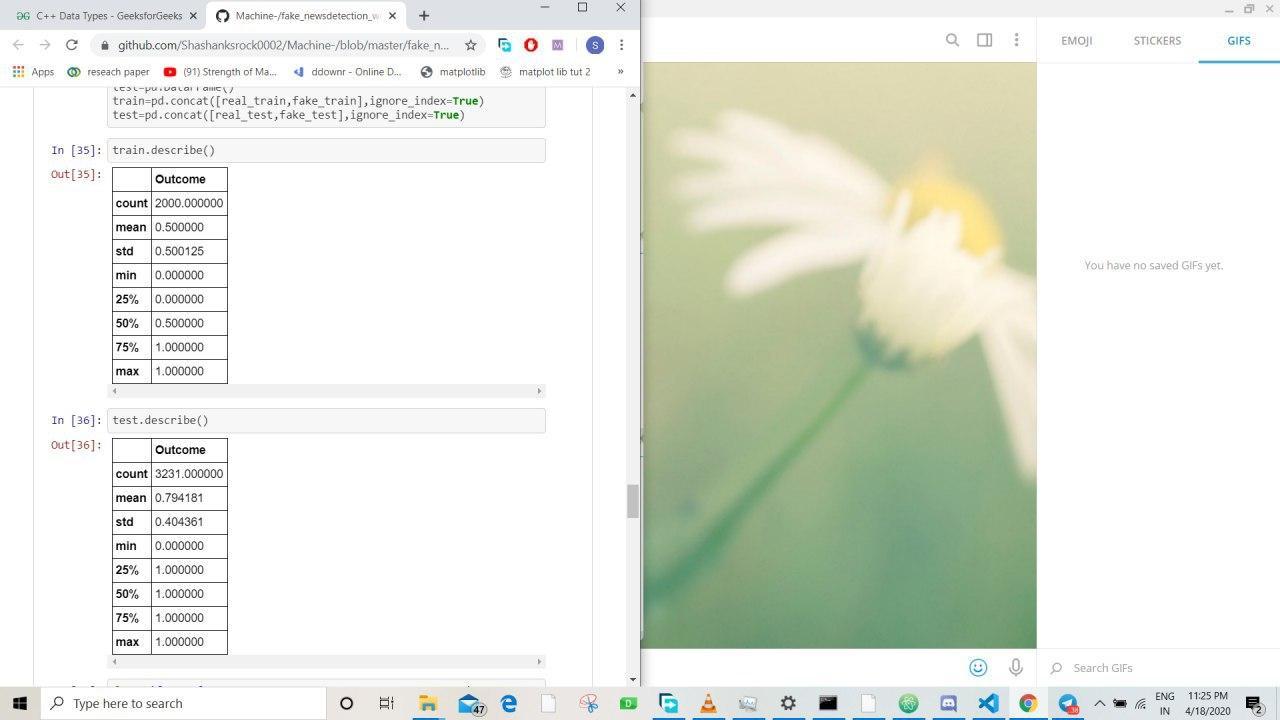Open the reseach paper bookmark
The height and width of the screenshot is (720, 1280).
pyautogui.click(x=108, y=72)
